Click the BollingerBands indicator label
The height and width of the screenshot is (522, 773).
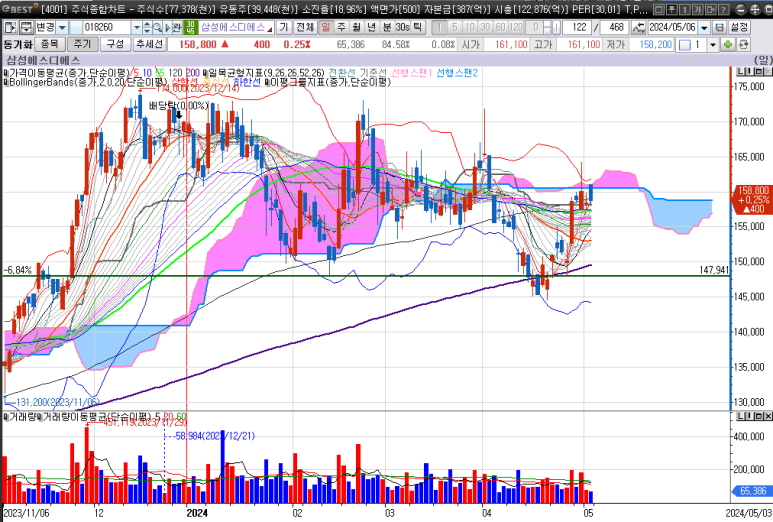[x=87, y=82]
